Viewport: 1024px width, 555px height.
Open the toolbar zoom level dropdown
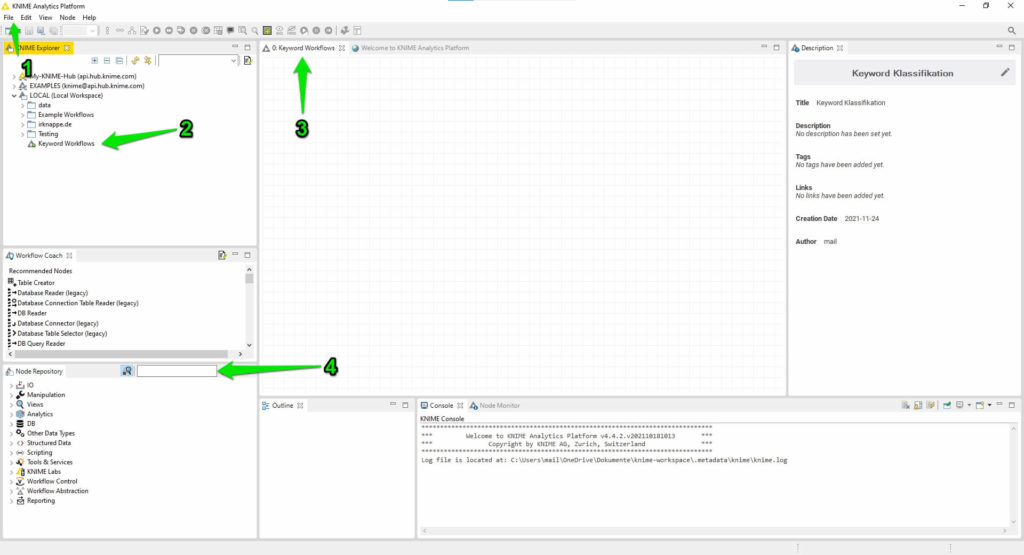coord(92,31)
